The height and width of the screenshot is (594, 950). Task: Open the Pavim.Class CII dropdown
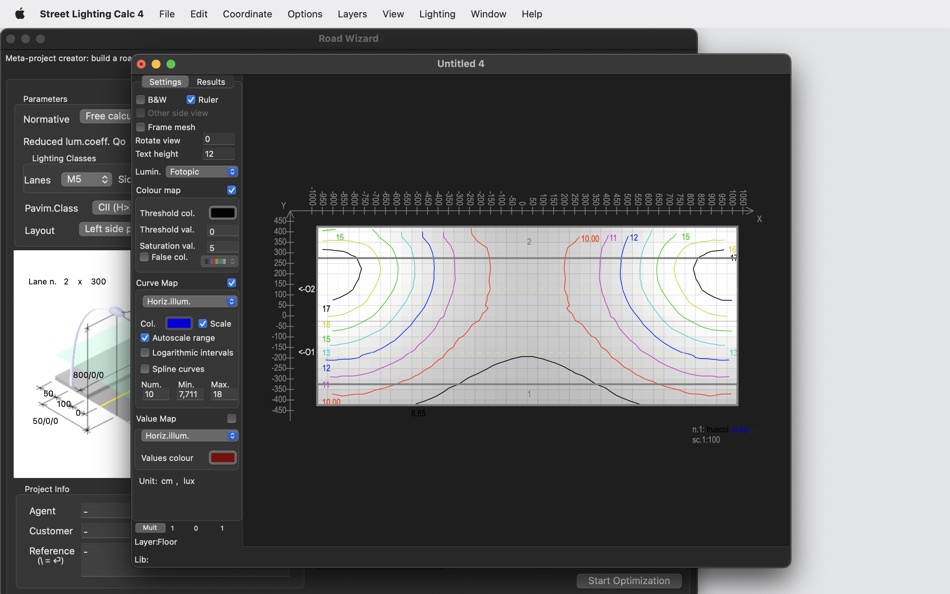point(112,207)
